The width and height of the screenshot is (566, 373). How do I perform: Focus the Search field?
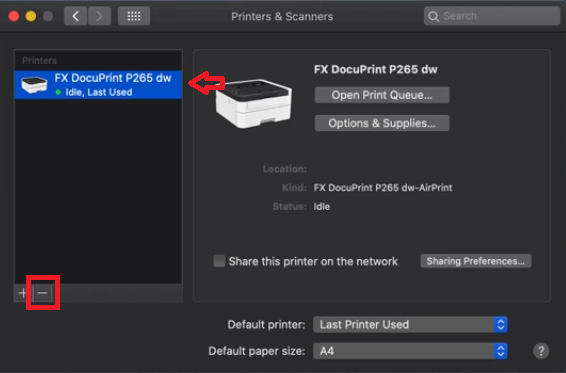[x=492, y=16]
